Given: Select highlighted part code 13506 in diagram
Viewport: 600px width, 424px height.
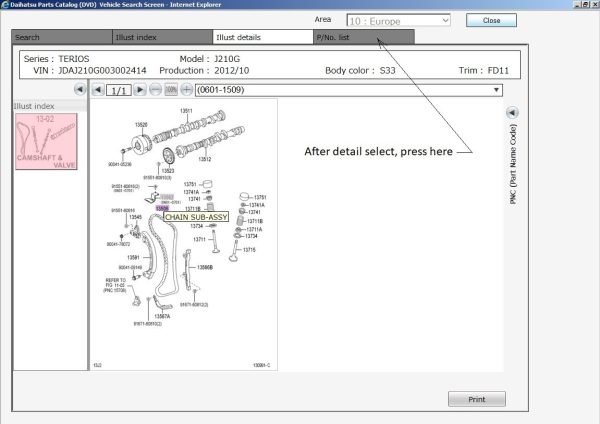Looking at the screenshot, I should 162,208.
